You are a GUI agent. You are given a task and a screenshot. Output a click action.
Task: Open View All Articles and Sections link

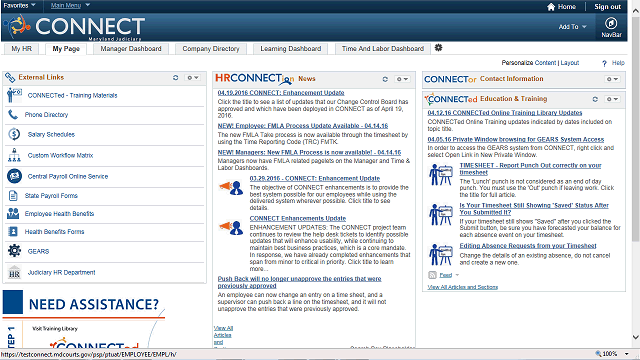pos(462,287)
